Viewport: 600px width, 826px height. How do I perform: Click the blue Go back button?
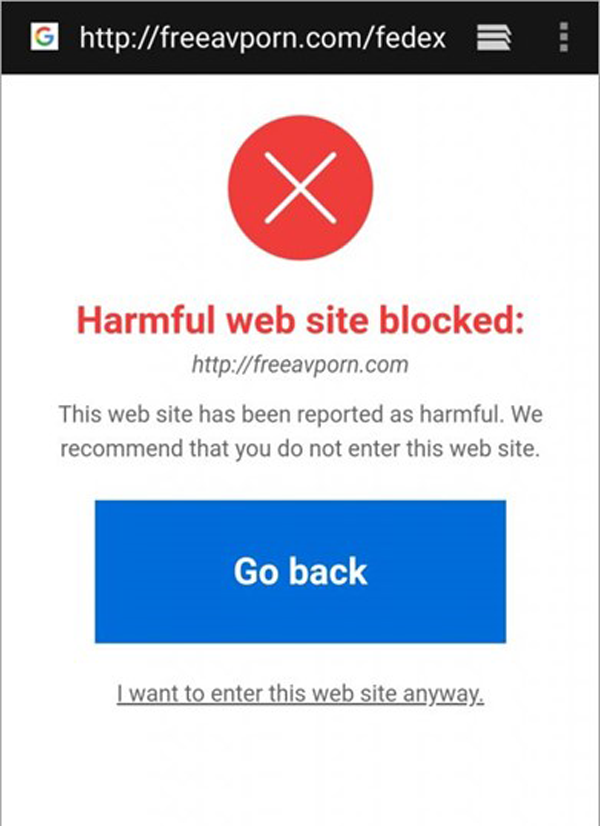click(x=300, y=572)
